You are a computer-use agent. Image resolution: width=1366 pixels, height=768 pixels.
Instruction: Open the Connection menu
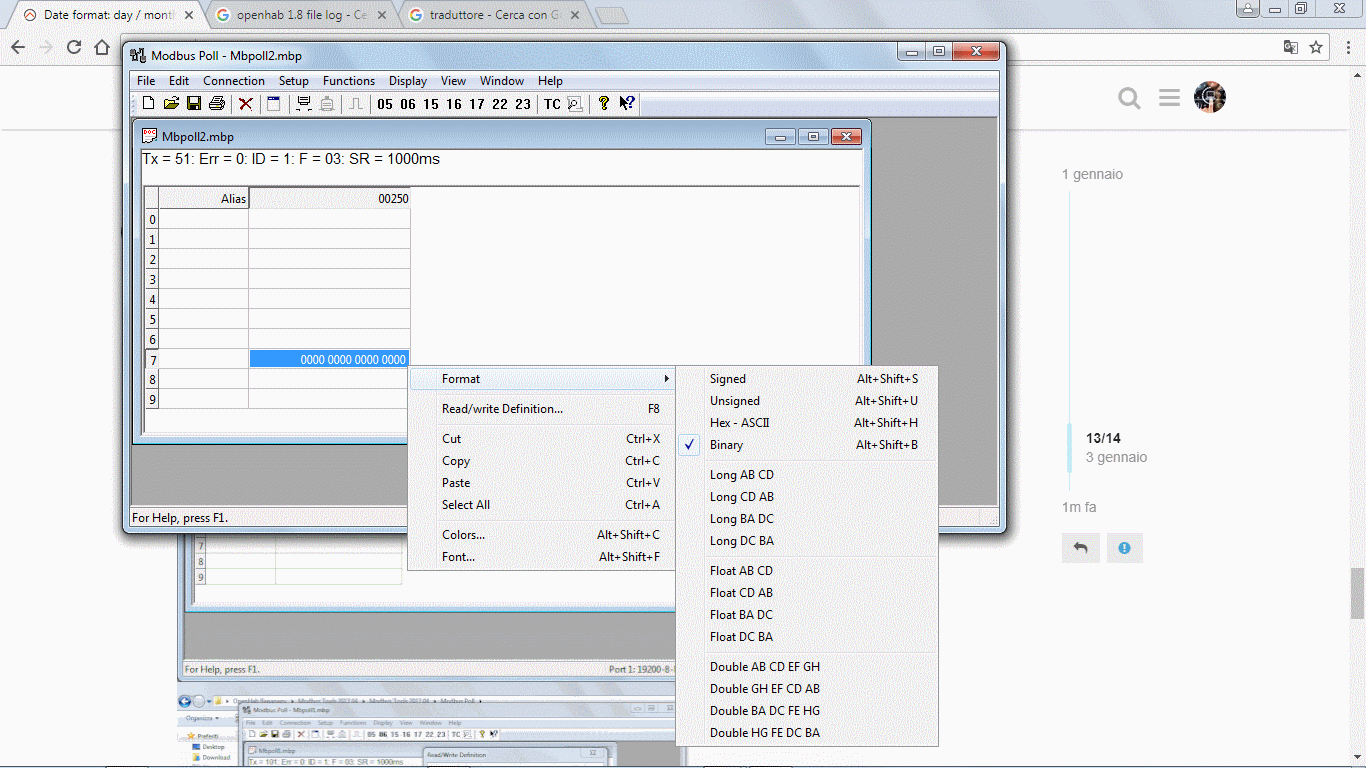[x=234, y=81]
